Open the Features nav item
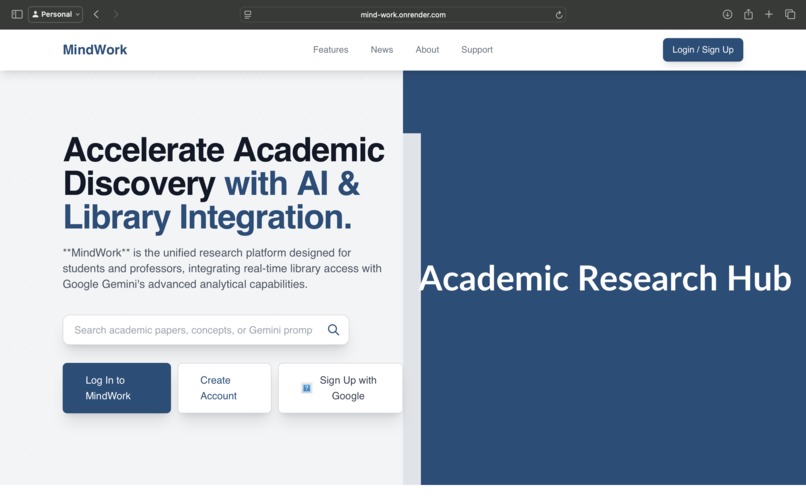Image resolution: width=806 pixels, height=504 pixels. pos(331,50)
